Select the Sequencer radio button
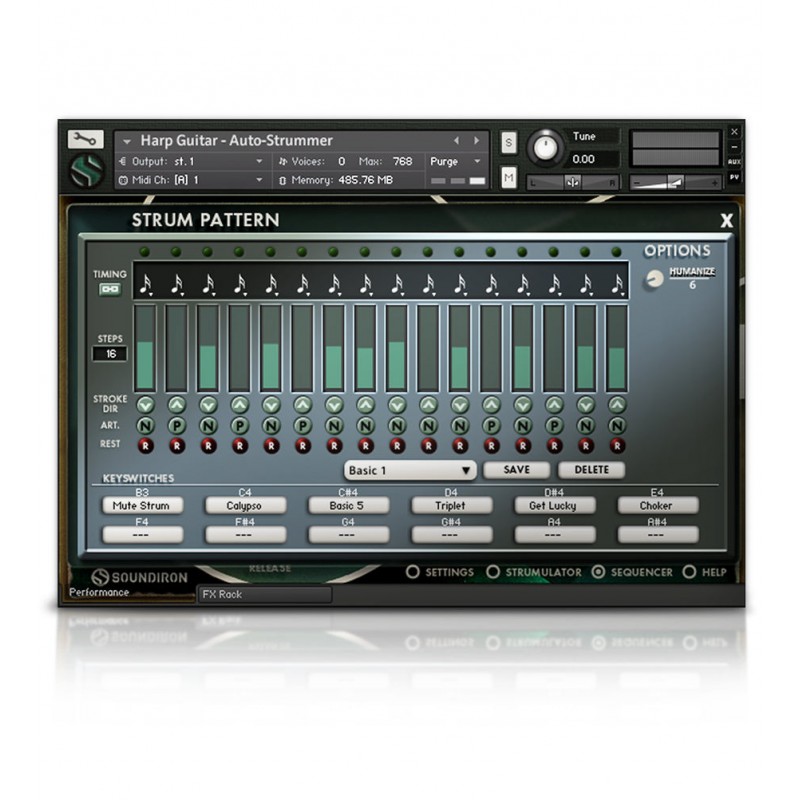Image resolution: width=800 pixels, height=800 pixels. 598,572
